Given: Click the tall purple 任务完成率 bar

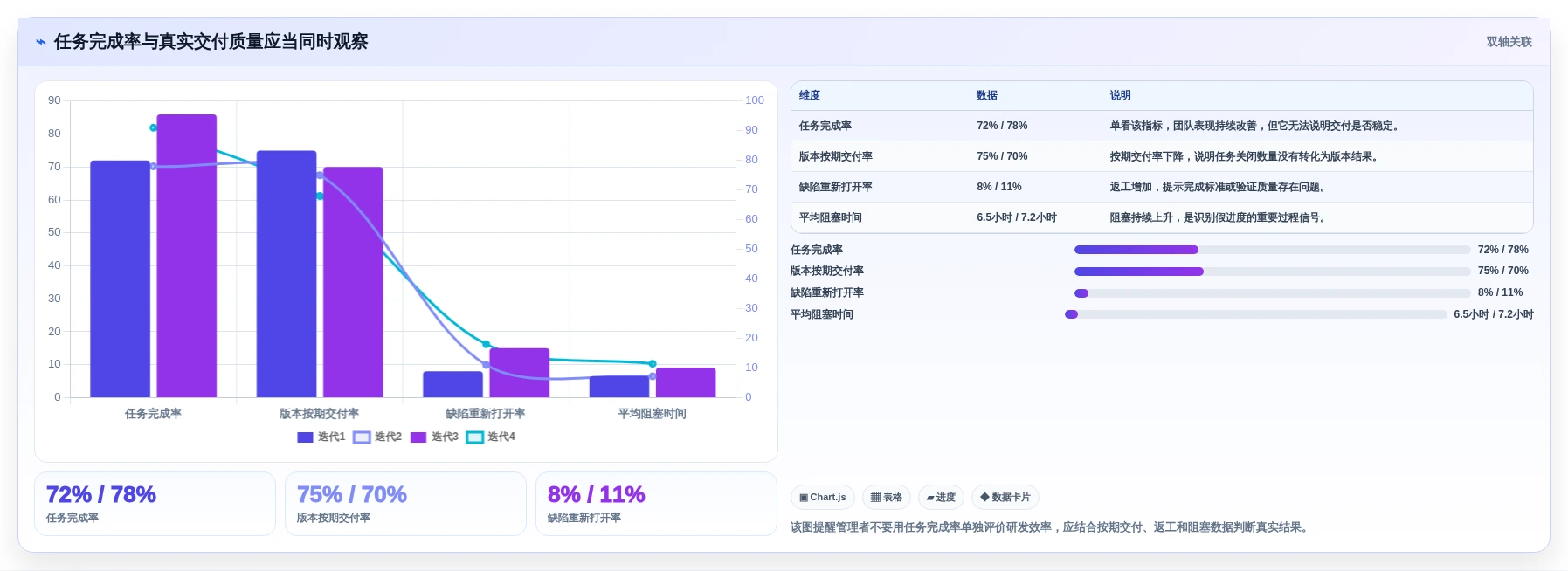Looking at the screenshot, I should [x=187, y=256].
